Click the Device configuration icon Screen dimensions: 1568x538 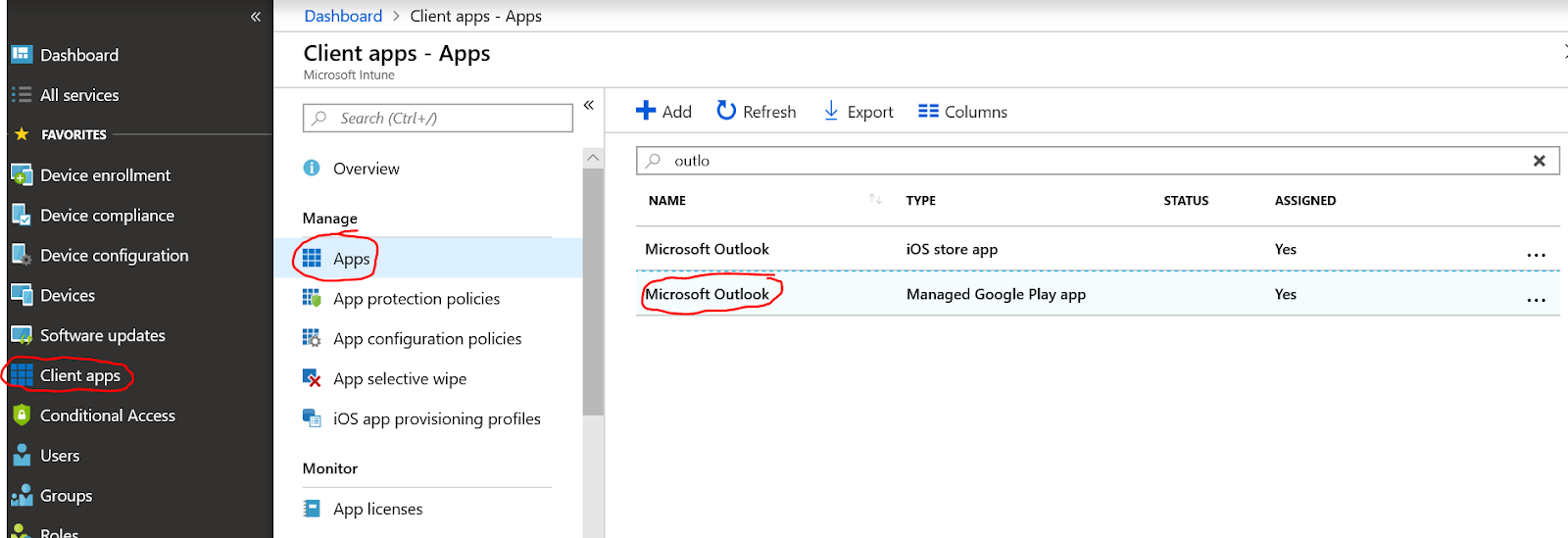pyautogui.click(x=22, y=256)
